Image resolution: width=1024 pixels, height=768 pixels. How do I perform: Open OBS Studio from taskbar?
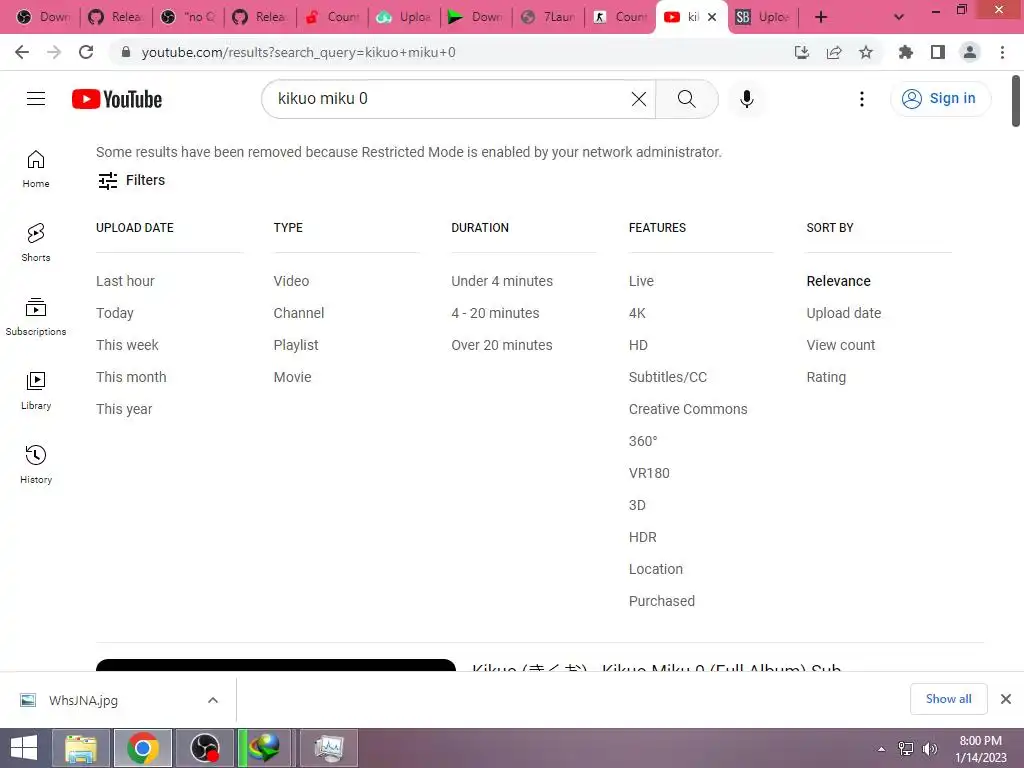pos(204,748)
